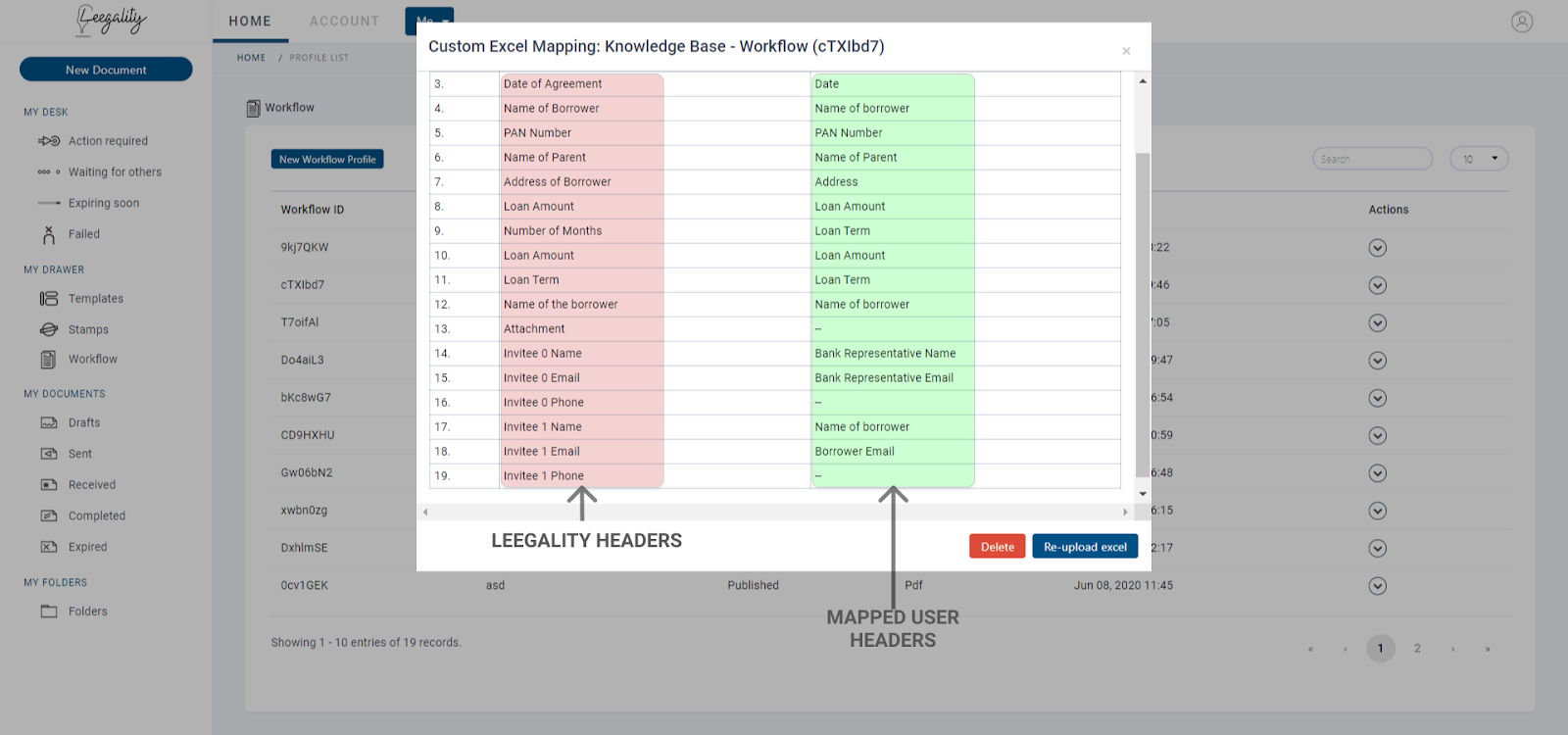Expand actions for workflow cTXIbd7
This screenshot has height=735, width=1568.
tap(1378, 285)
